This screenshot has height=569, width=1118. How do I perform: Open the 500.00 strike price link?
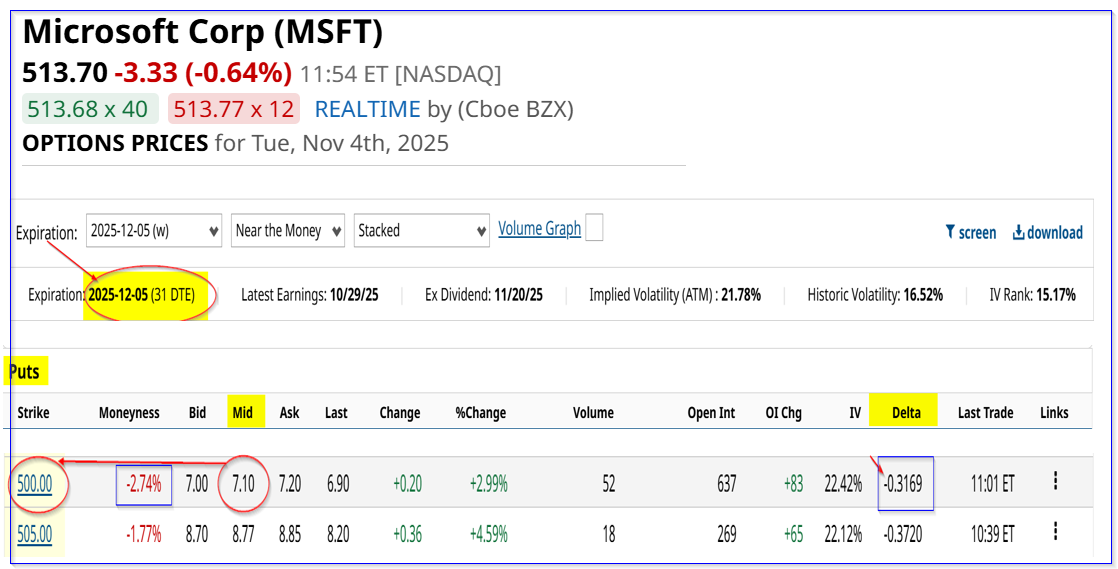(34, 484)
